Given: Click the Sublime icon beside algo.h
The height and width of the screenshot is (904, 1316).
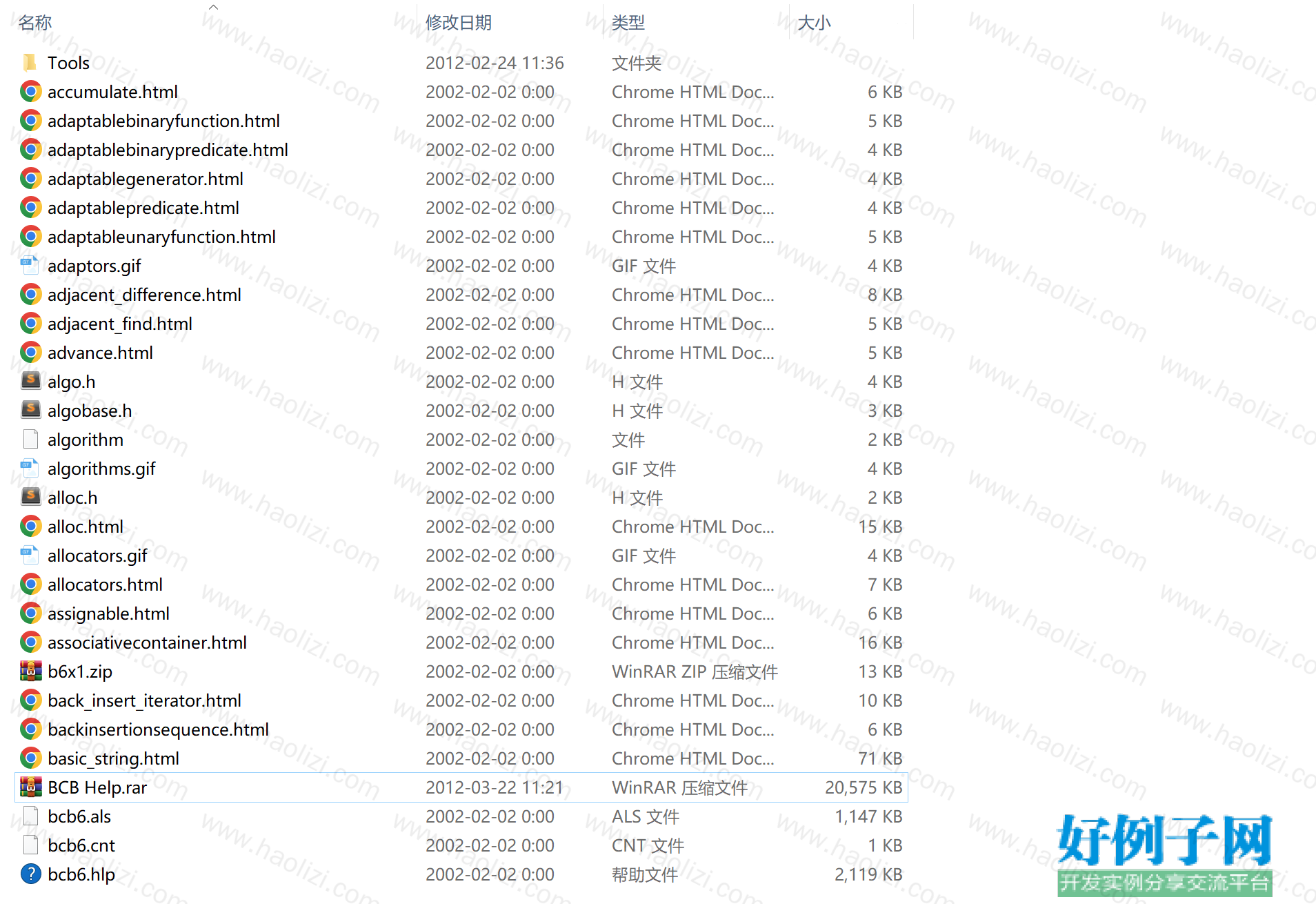Looking at the screenshot, I should (30, 381).
